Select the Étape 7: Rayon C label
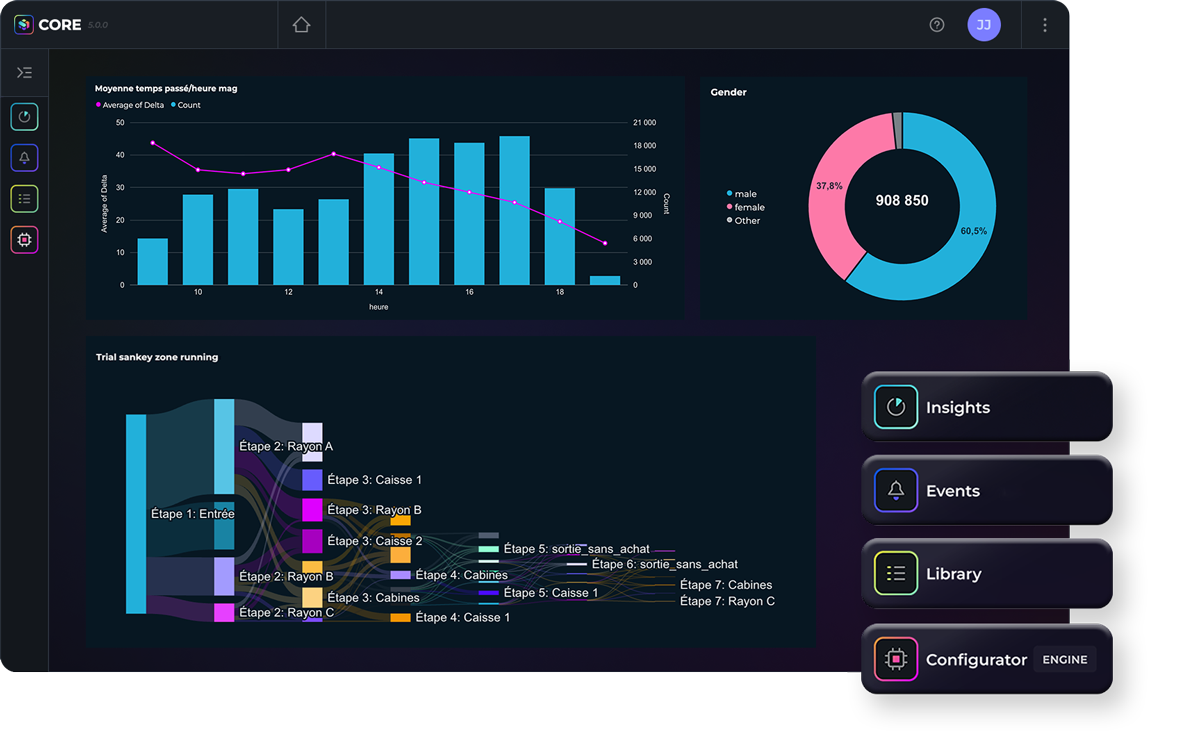 click(727, 601)
